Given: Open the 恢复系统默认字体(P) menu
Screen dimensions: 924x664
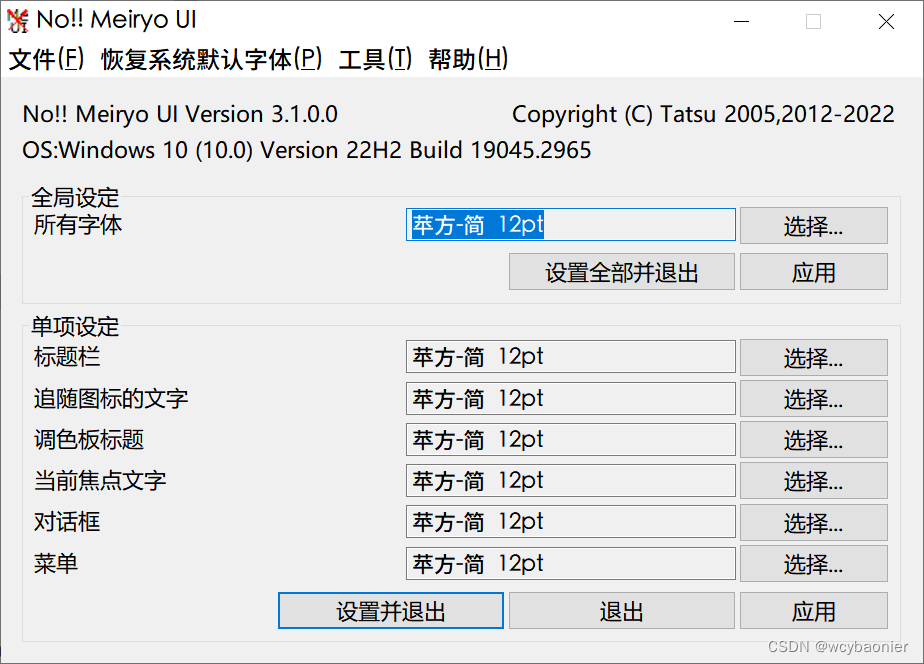Looking at the screenshot, I should 212,59.
